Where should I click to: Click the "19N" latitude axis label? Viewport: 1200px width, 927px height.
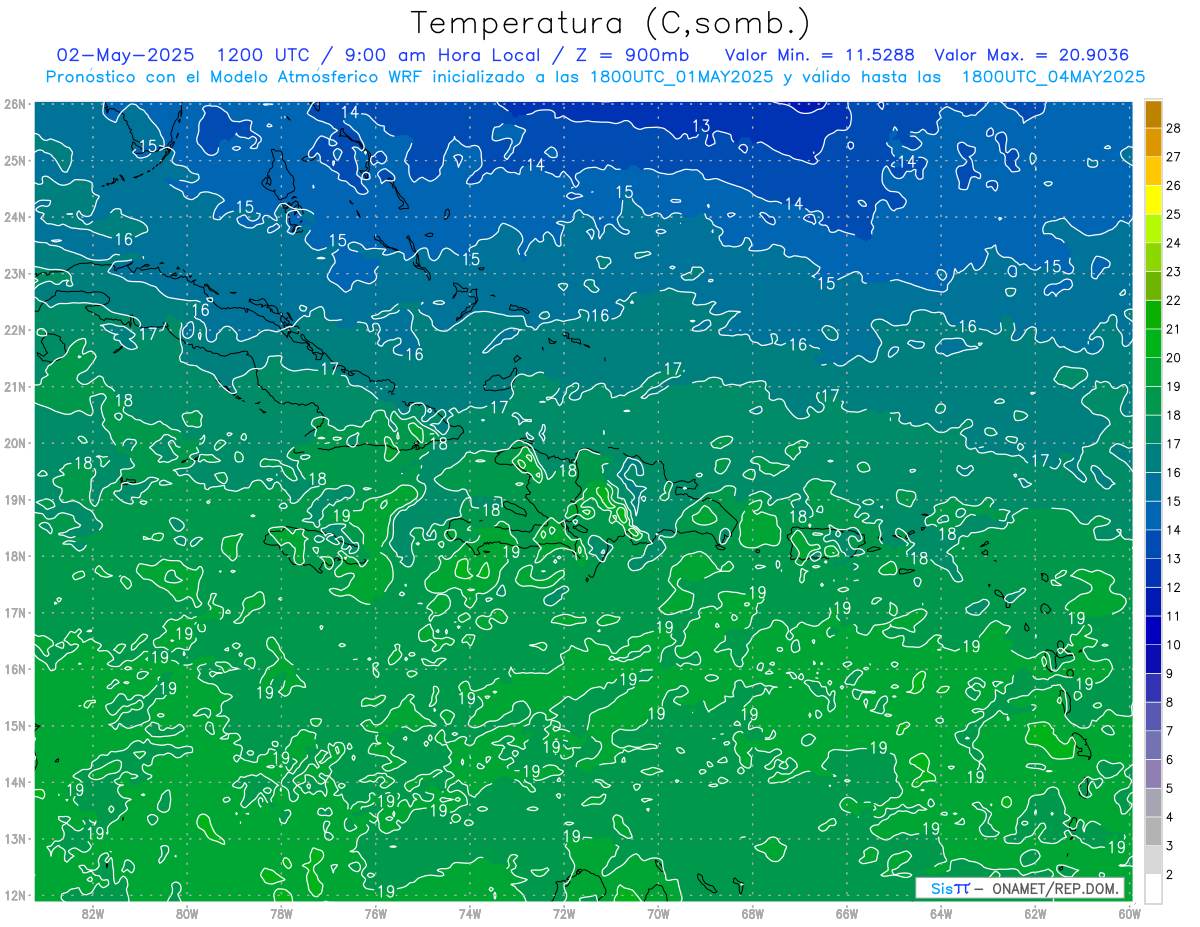tap(15, 499)
